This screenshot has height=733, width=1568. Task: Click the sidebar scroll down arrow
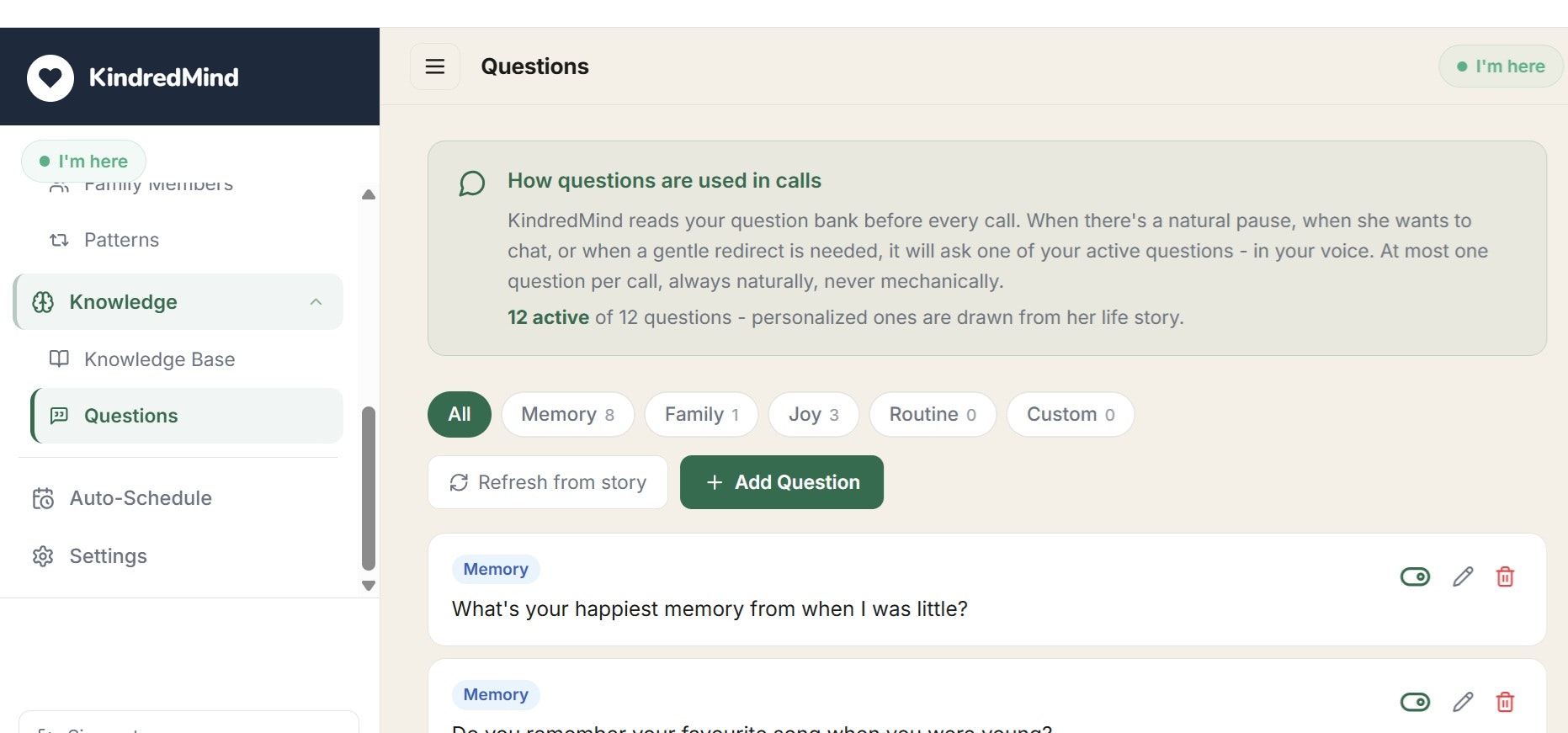click(x=369, y=586)
